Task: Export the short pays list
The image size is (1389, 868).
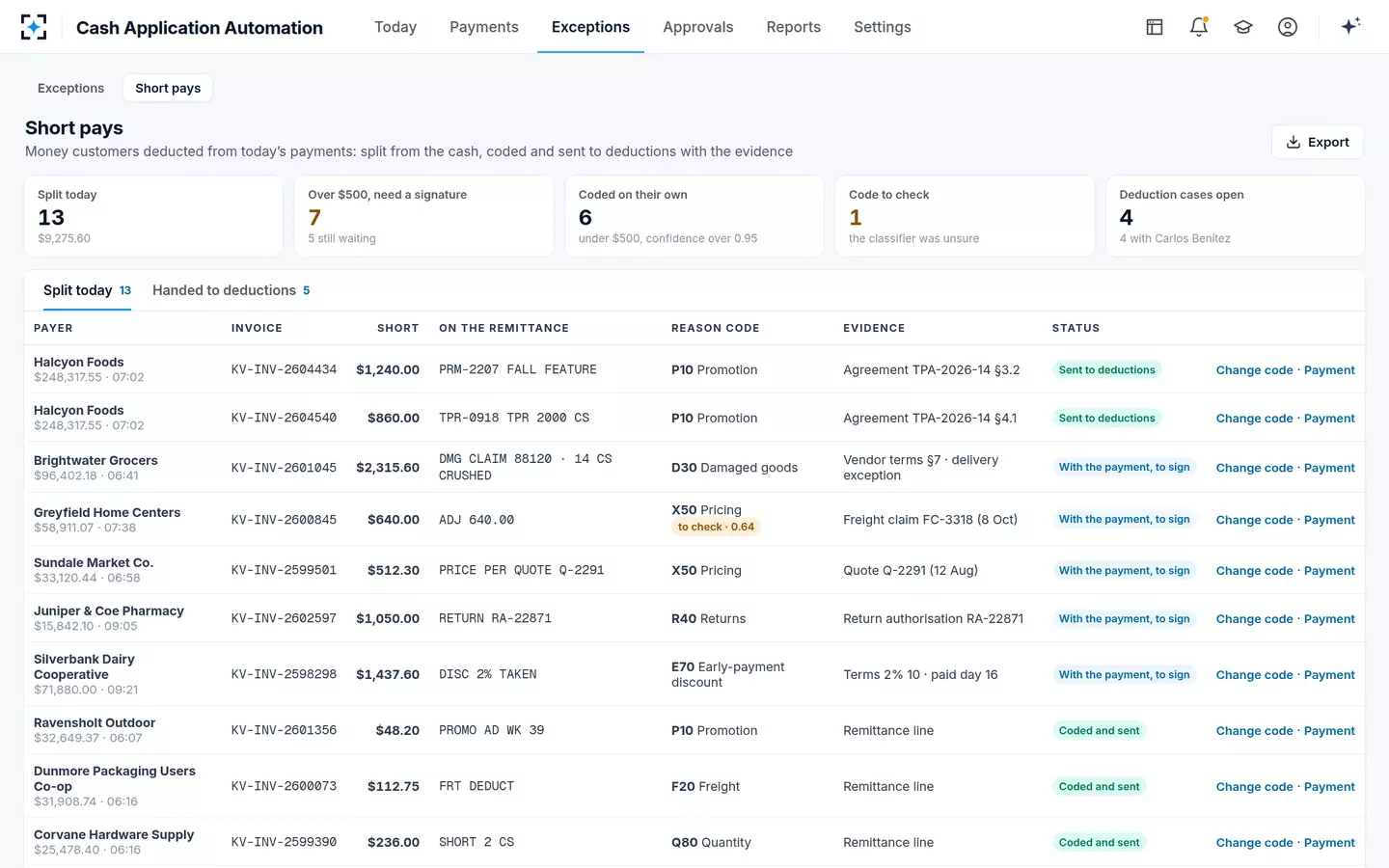Action: (x=1318, y=142)
